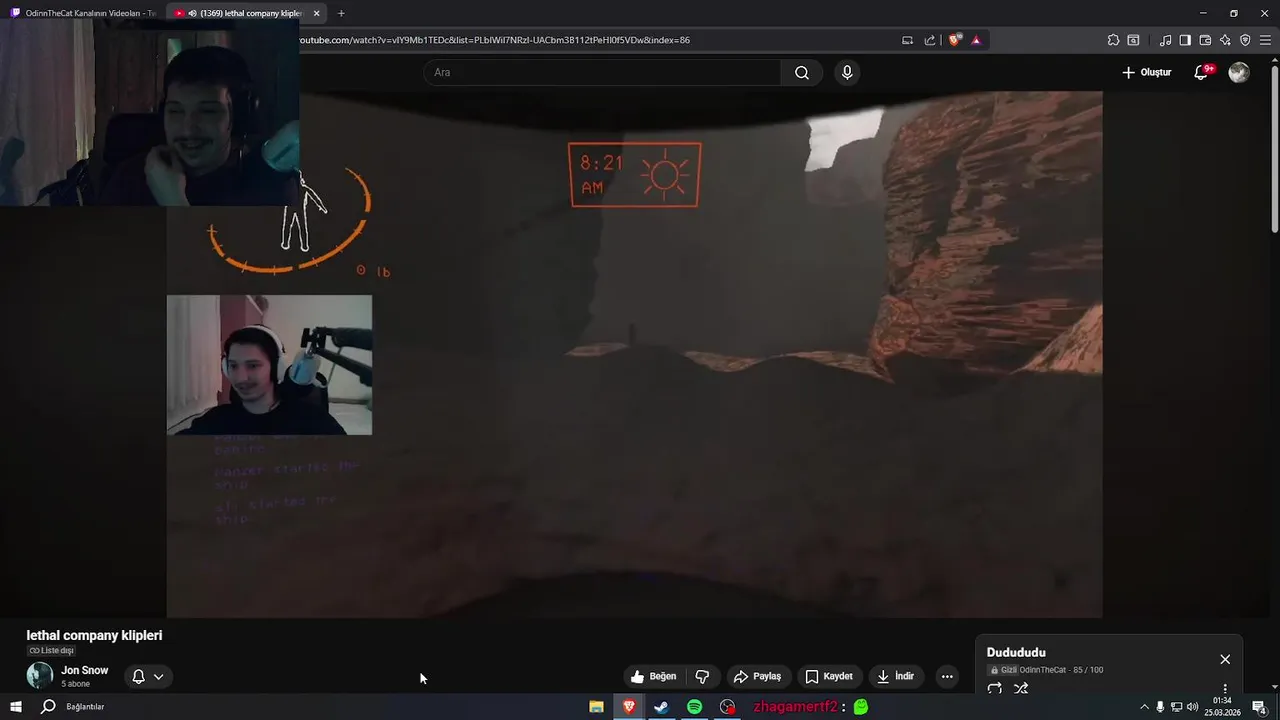Screen dimensions: 1280x720
Task: Open the Dudududu playlist three-dot menu
Action: pyautogui.click(x=1225, y=689)
